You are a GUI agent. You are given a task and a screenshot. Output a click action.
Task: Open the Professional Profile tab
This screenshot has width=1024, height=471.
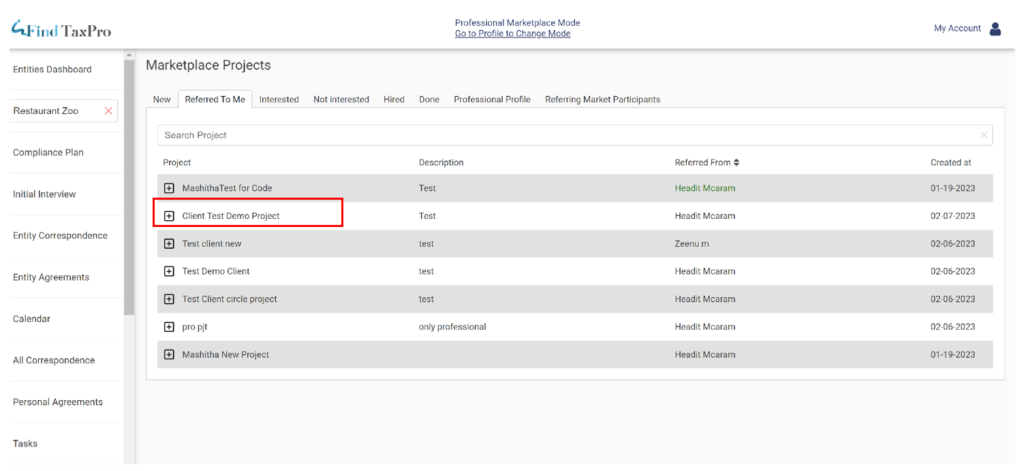point(492,100)
